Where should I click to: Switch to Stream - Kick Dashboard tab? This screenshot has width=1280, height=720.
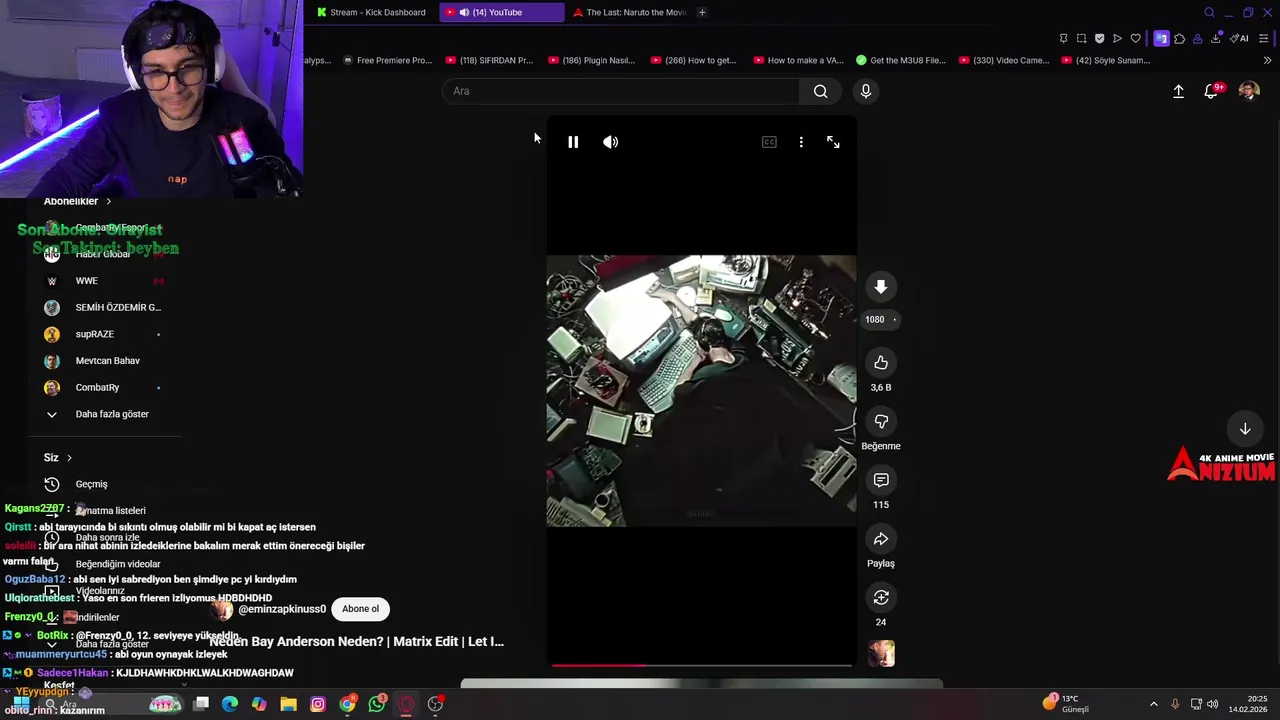[371, 12]
